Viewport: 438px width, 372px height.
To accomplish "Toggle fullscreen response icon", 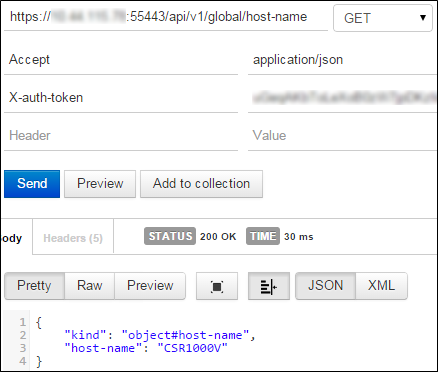I will coord(217,286).
